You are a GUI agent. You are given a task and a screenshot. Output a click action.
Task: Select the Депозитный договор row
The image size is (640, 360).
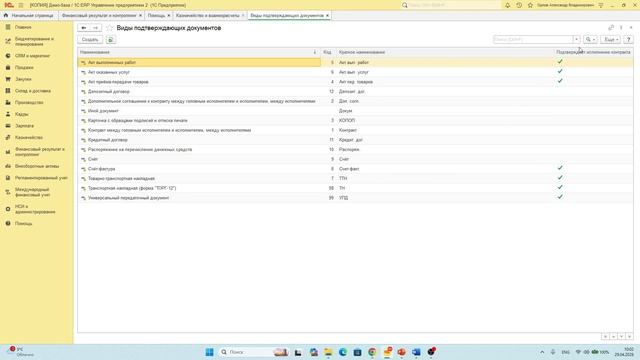point(355,91)
